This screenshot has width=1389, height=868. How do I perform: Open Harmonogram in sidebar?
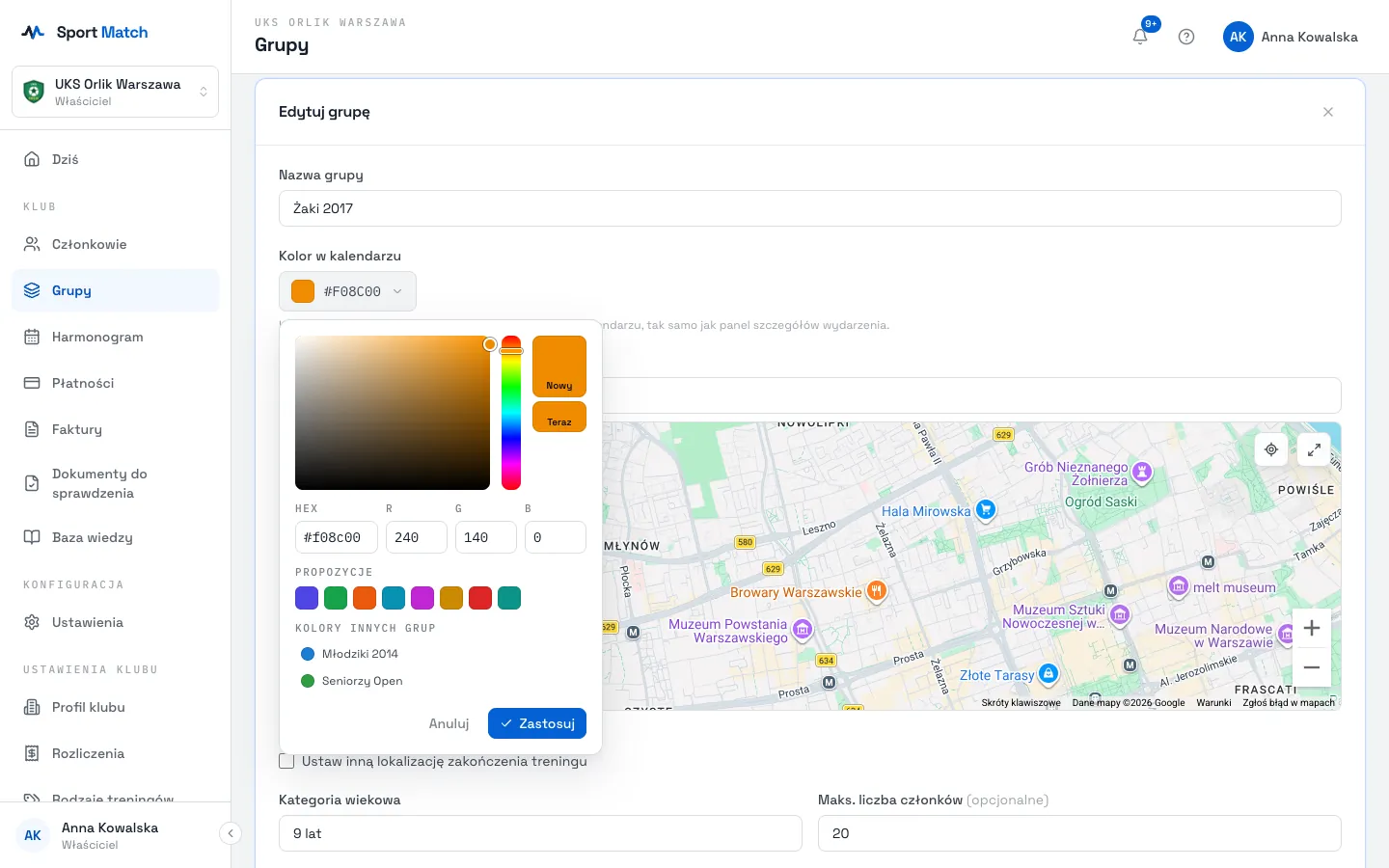coord(115,337)
